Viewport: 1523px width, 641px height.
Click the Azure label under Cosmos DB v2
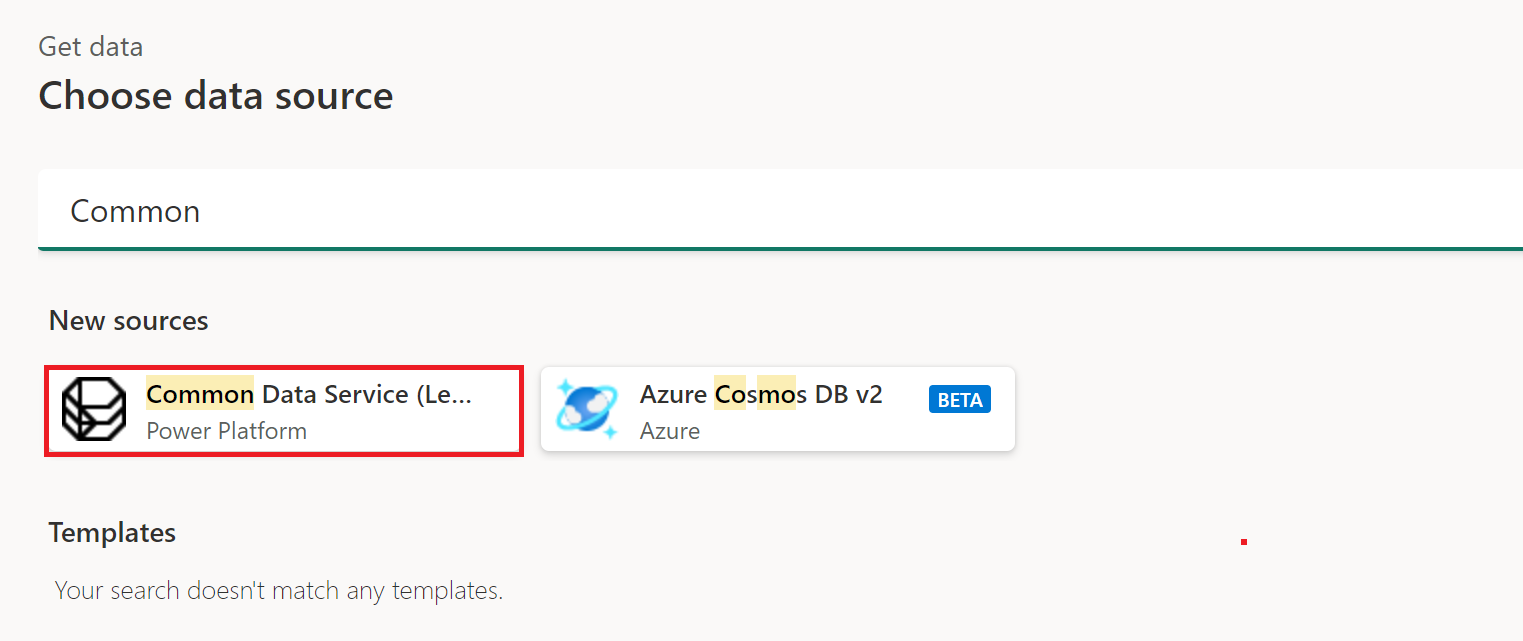pyautogui.click(x=670, y=430)
